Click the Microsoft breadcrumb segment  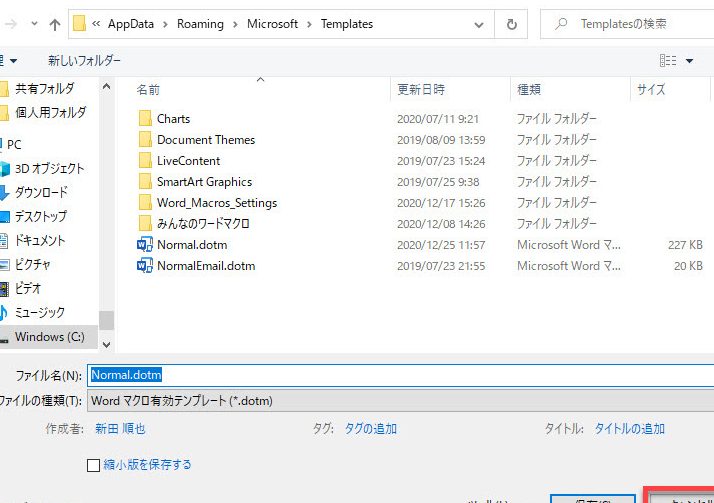coord(272,24)
